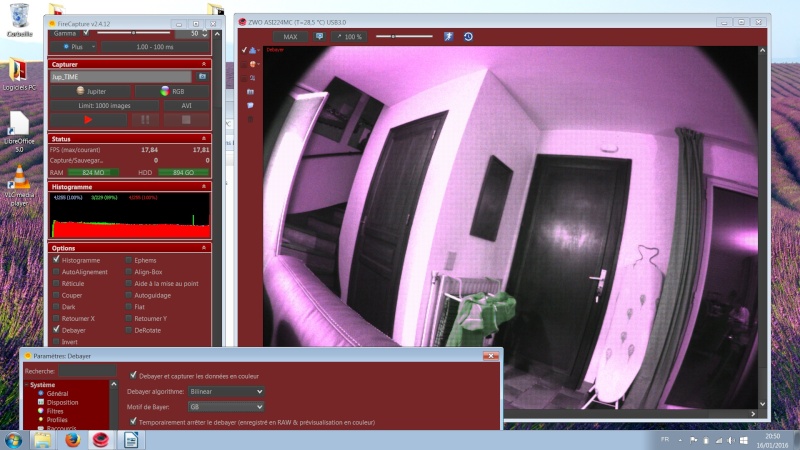Open File Explorer from the taskbar
800x450 pixels.
43,440
